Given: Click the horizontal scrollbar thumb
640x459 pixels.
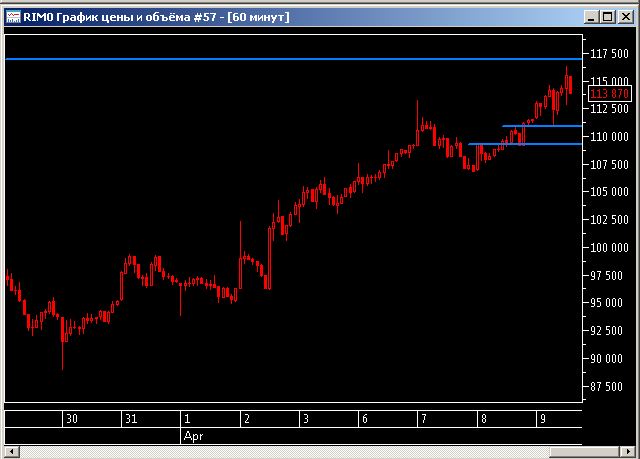Looking at the screenshot, I should pyautogui.click(x=584, y=452).
